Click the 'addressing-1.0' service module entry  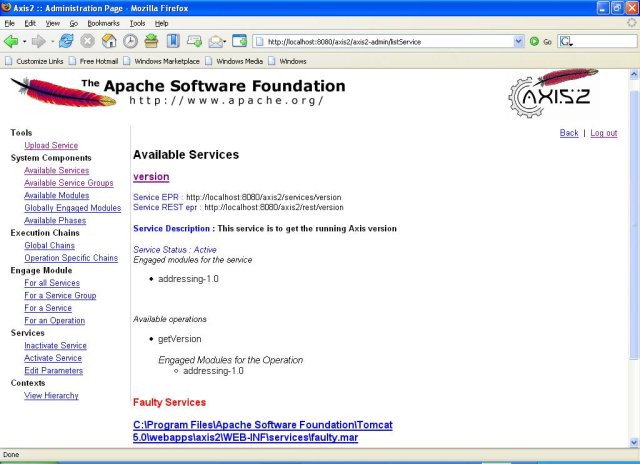point(188,279)
